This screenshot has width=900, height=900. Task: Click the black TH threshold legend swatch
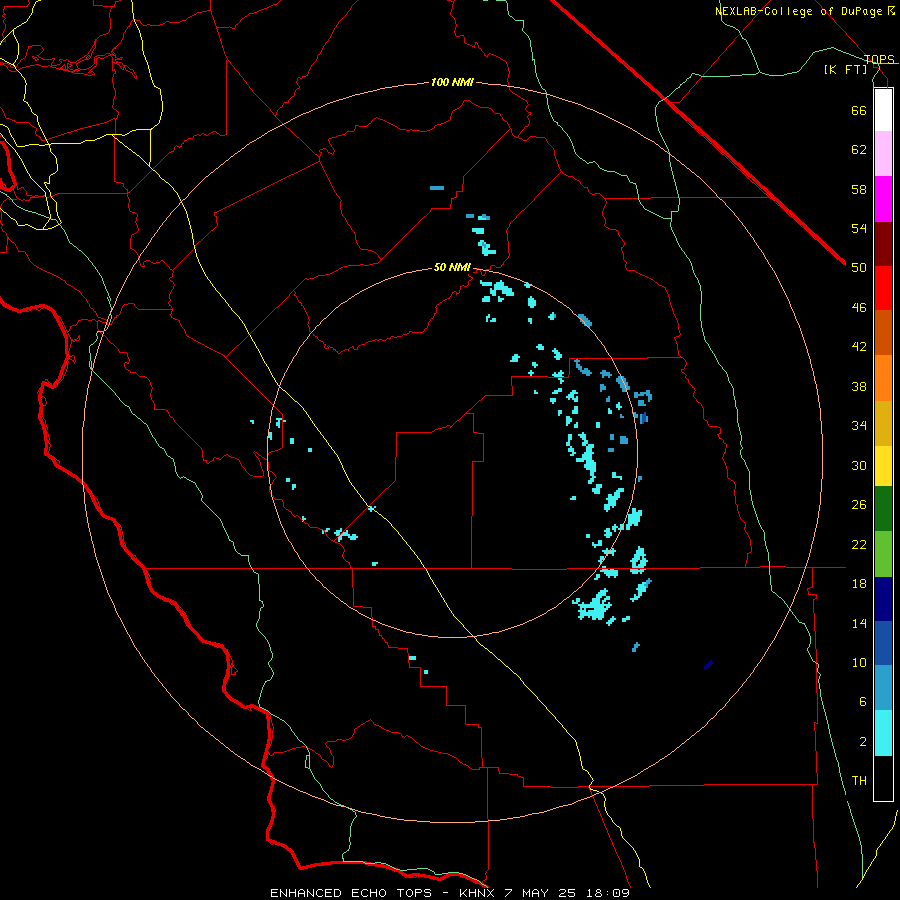[x=883, y=778]
